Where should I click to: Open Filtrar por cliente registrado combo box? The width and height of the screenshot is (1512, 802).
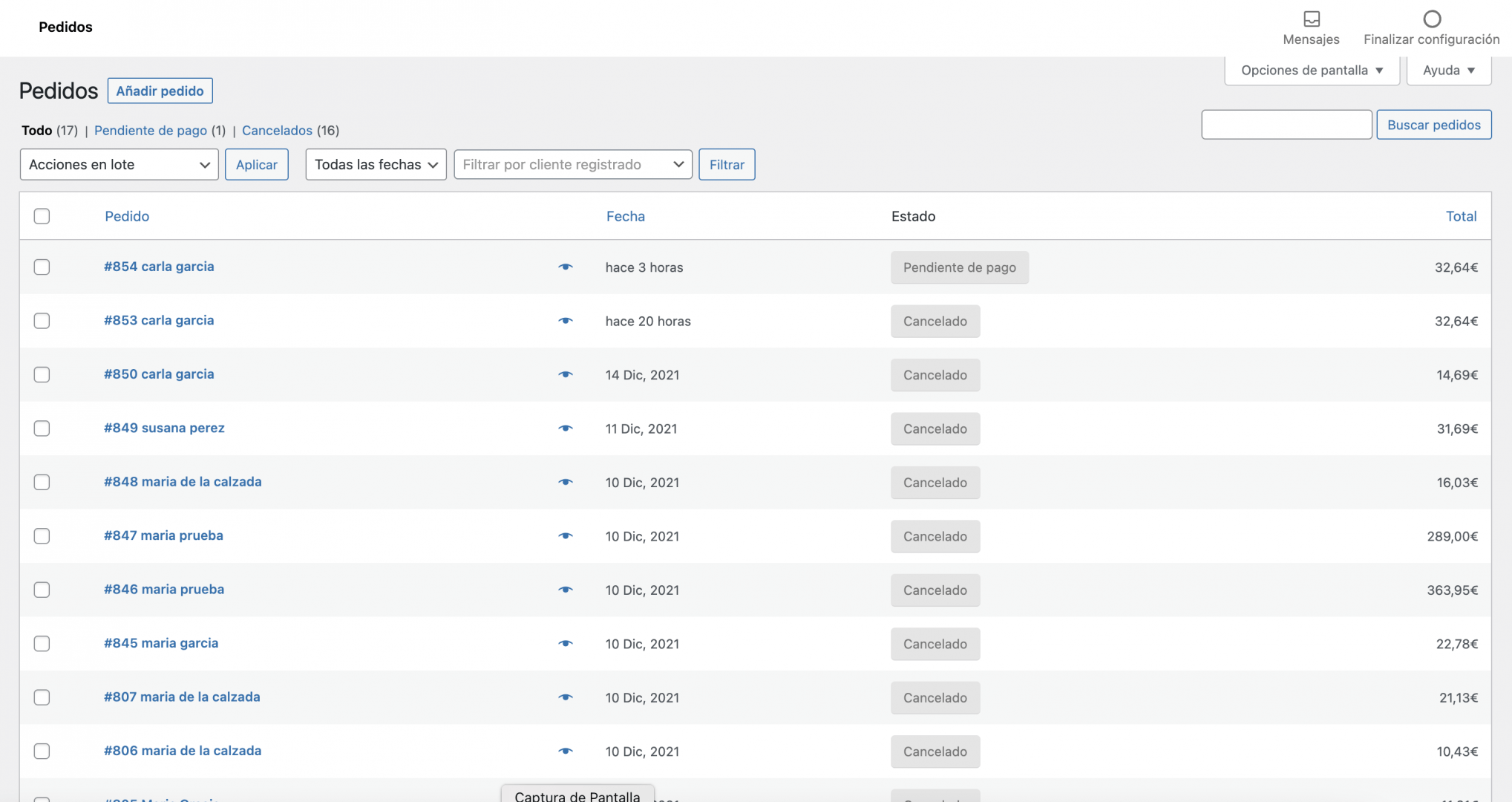coord(573,164)
